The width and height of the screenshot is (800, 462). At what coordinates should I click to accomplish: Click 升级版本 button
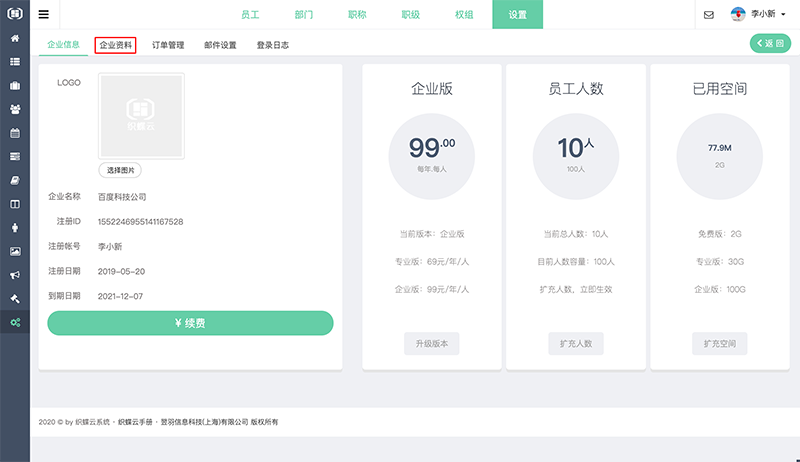(x=432, y=344)
